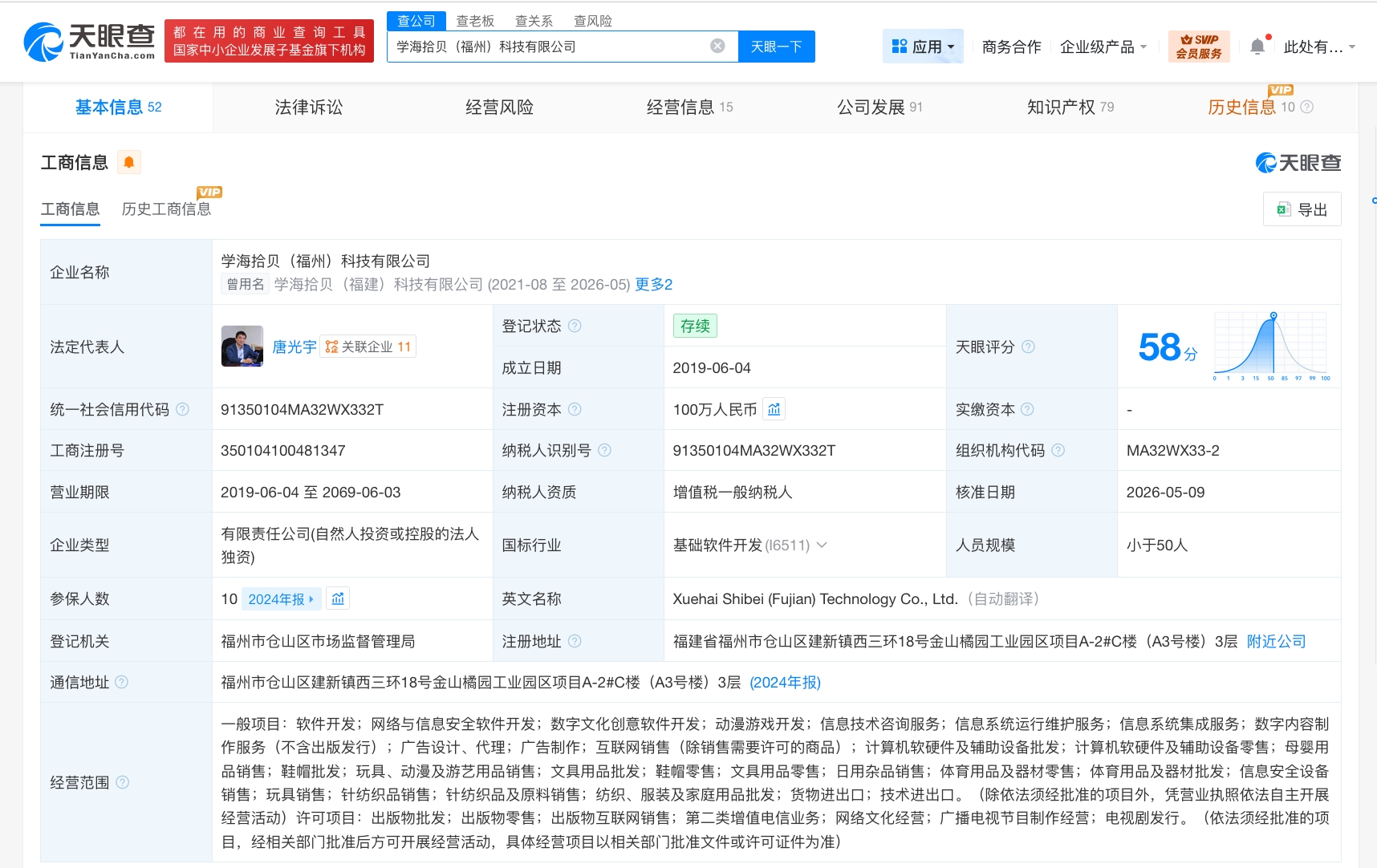This screenshot has width=1377, height=868.
Task: Open the notification bell
Action: coord(1257,47)
